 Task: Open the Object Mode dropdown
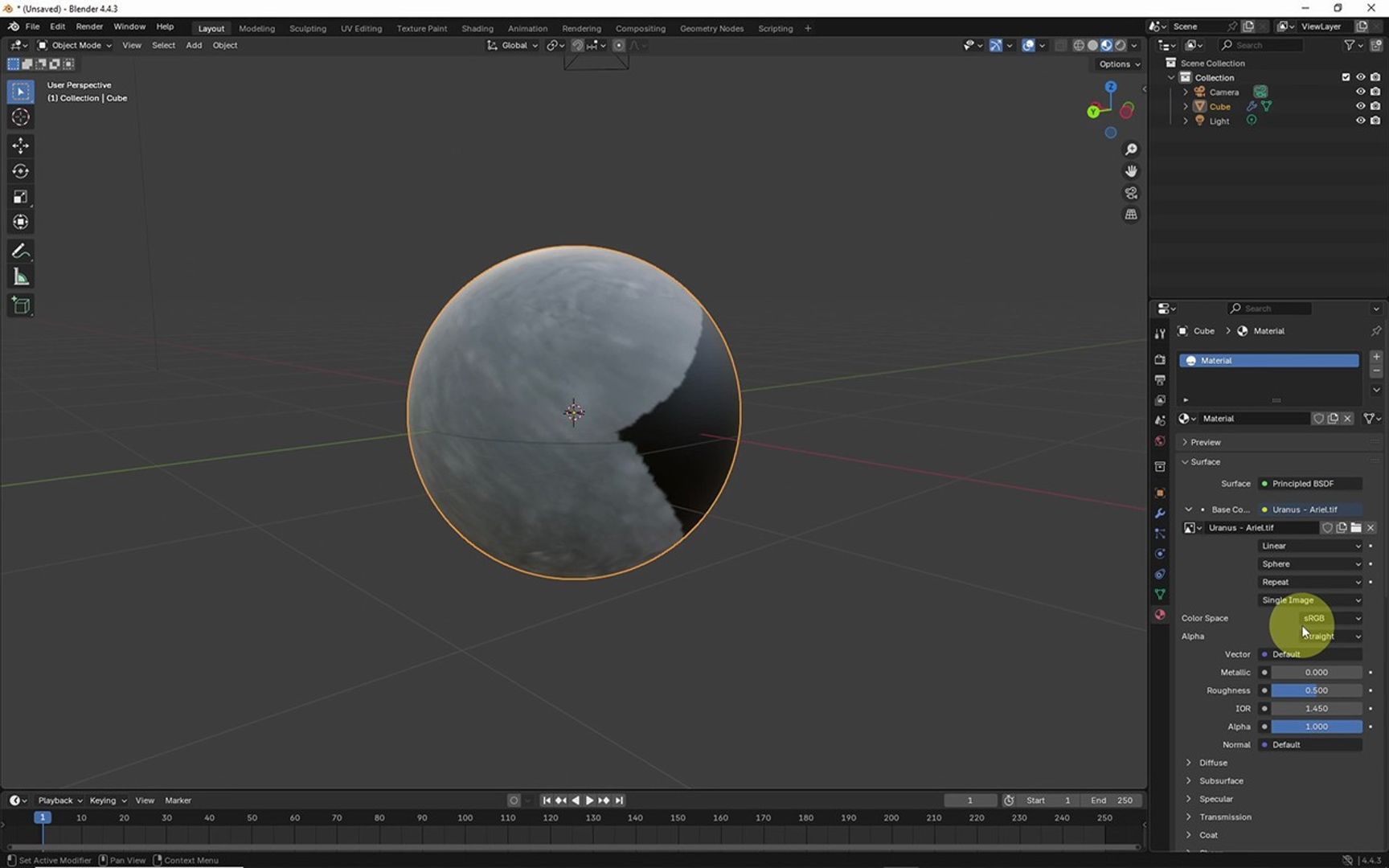pyautogui.click(x=75, y=46)
